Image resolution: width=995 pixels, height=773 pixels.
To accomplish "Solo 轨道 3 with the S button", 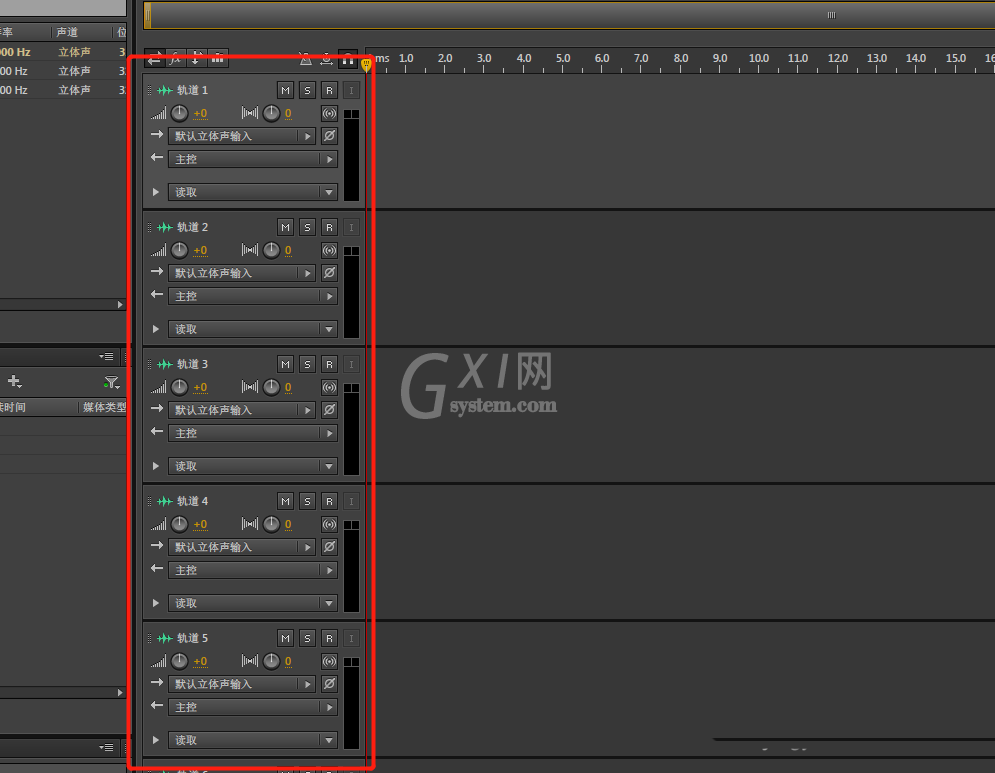I will (307, 364).
